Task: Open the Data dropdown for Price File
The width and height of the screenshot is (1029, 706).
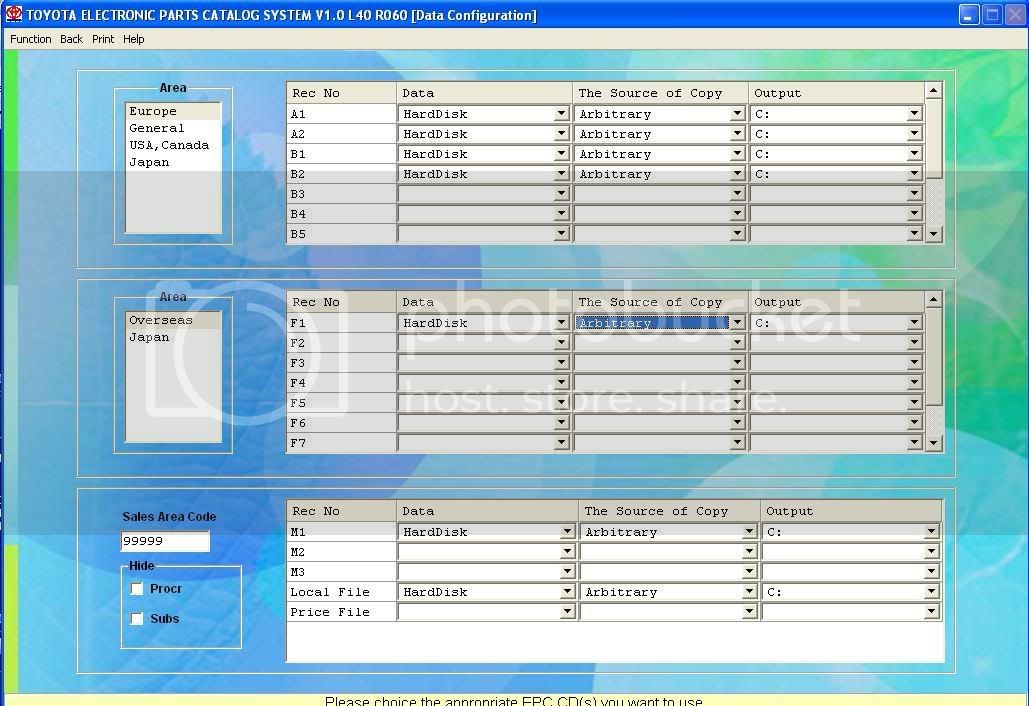Action: (567, 612)
